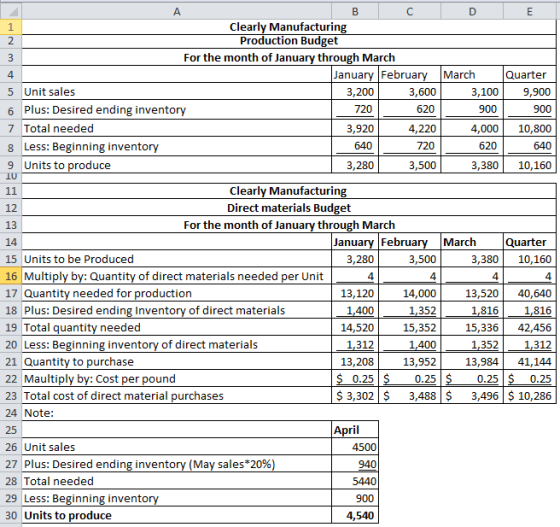This screenshot has height=527, width=560.
Task: Click 'Multiply by: Quantity of direct materials needed per Unit'
Action: [174, 276]
